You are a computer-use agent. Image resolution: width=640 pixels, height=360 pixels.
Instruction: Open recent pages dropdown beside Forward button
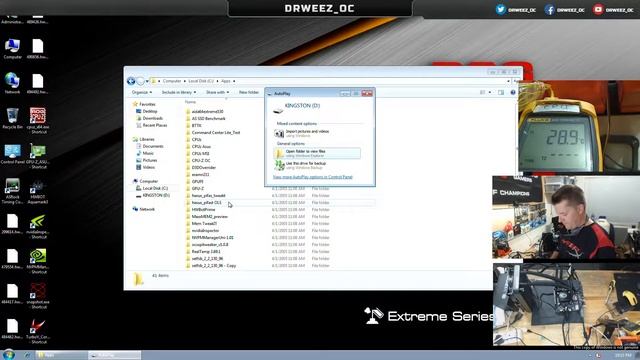click(147, 81)
